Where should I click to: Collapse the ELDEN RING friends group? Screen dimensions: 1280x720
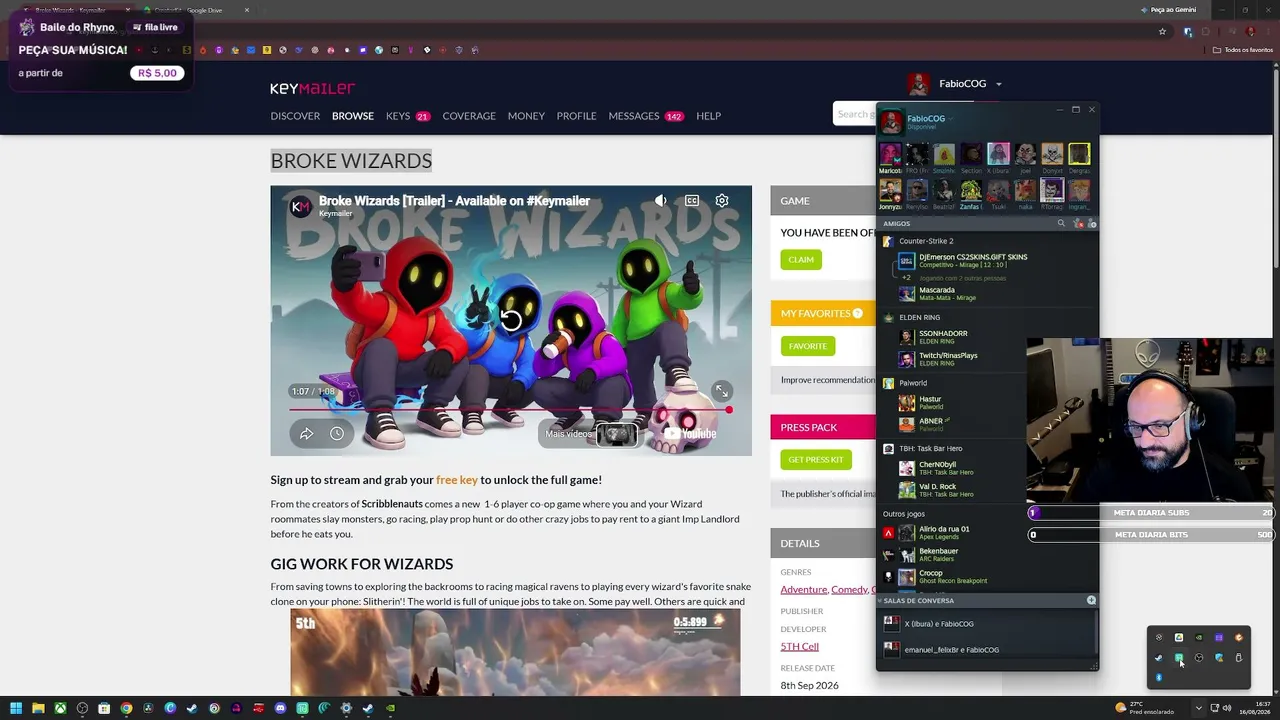pos(919,317)
